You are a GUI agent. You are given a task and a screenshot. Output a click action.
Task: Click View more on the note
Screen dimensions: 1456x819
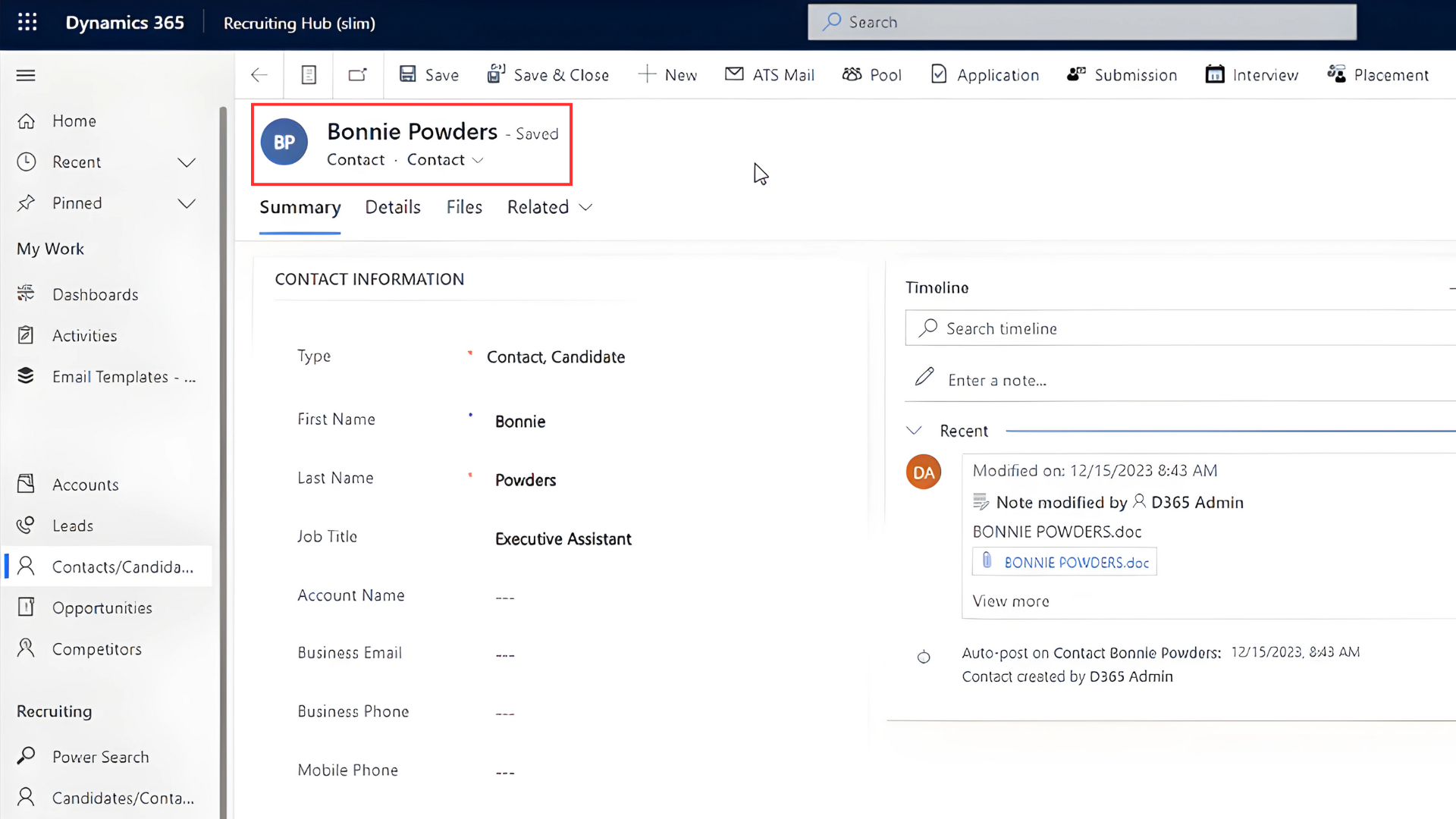point(1011,601)
